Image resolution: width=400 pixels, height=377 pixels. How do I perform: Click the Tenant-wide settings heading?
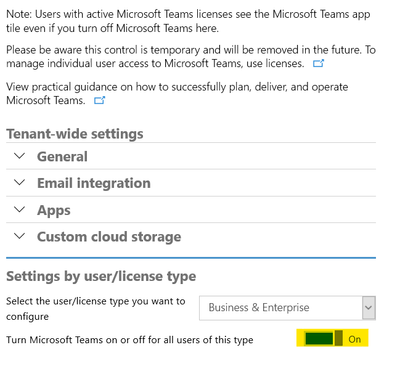pyautogui.click(x=75, y=134)
